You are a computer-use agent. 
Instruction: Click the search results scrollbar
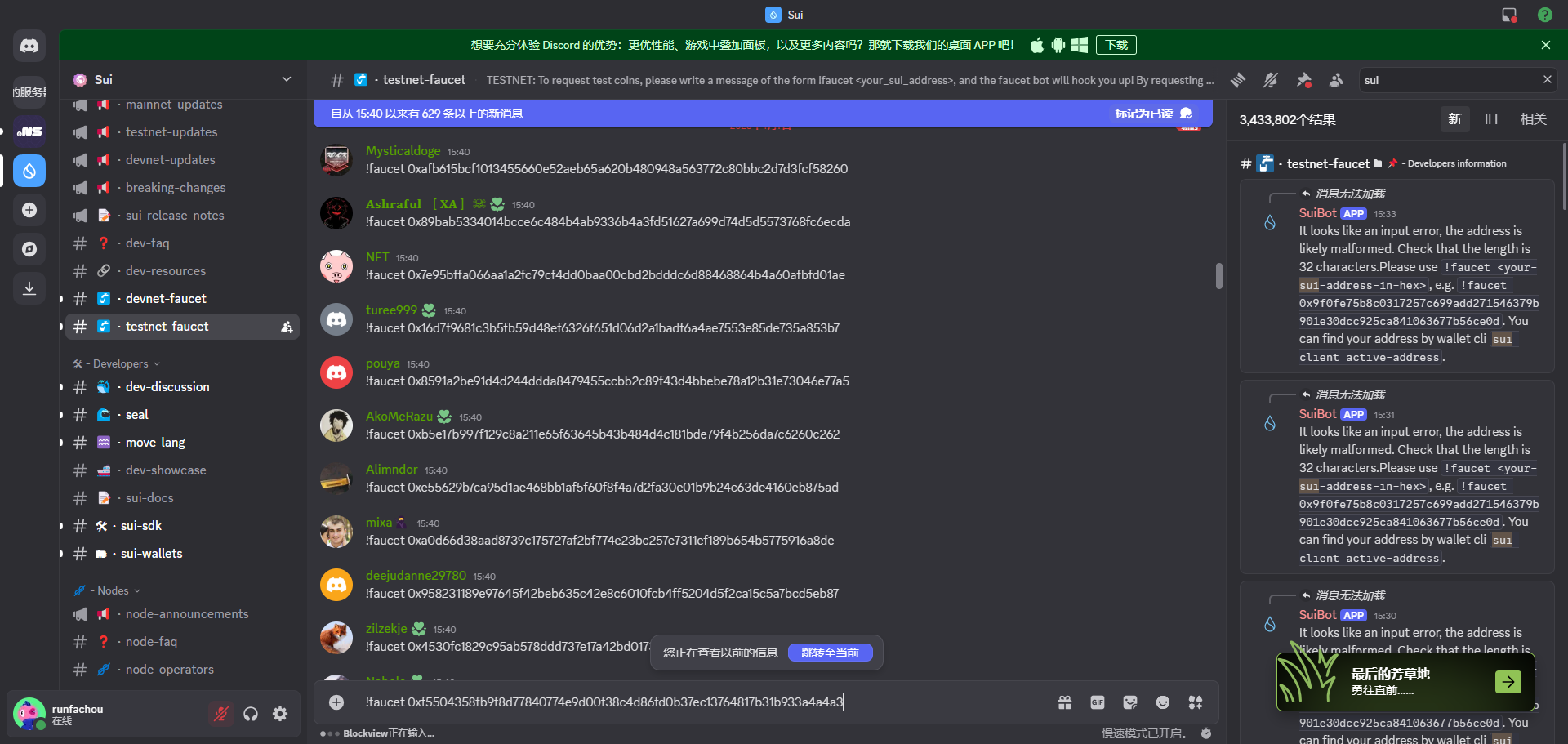pos(1564,176)
